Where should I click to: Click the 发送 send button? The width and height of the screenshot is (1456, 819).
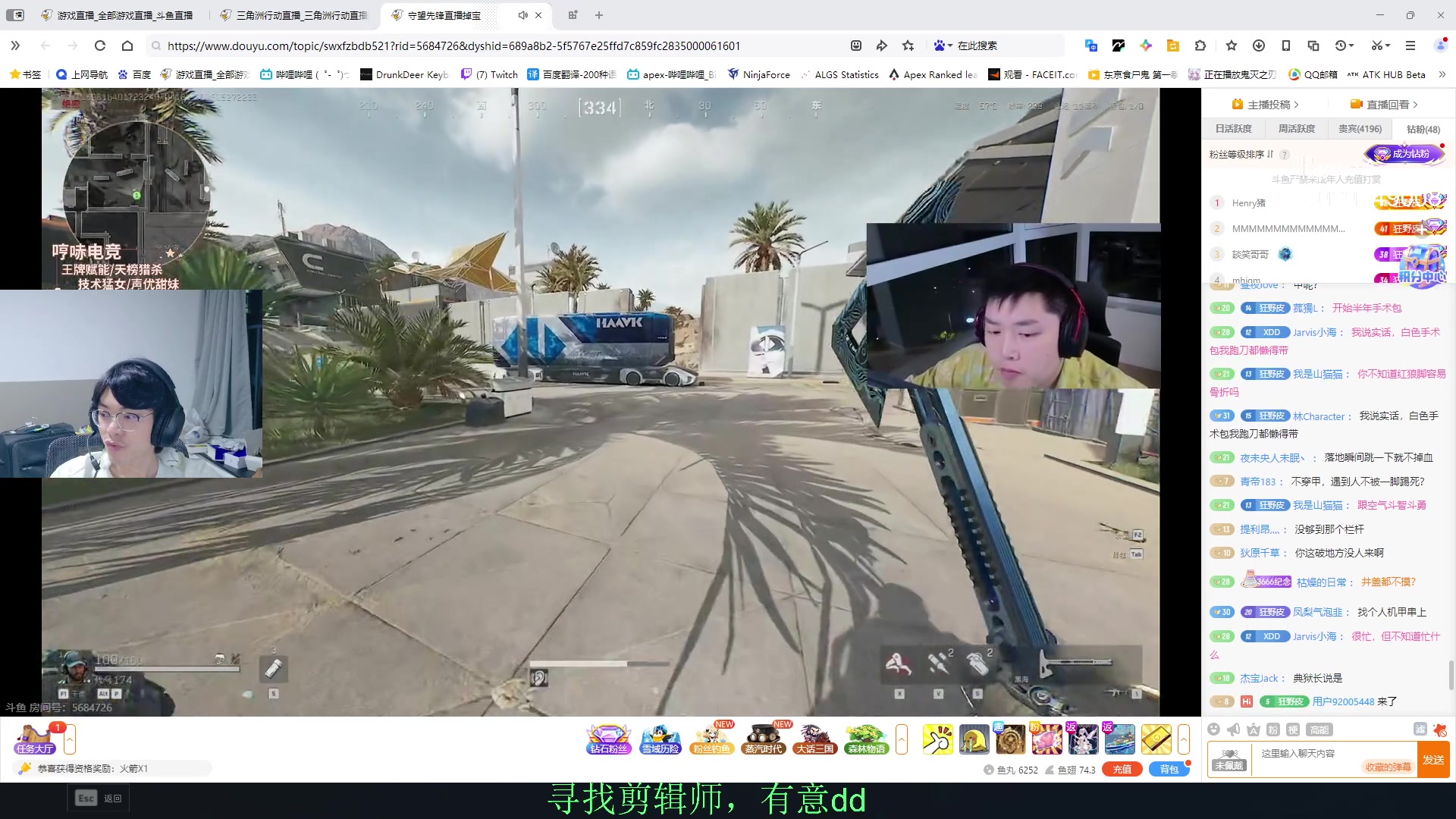1433,759
